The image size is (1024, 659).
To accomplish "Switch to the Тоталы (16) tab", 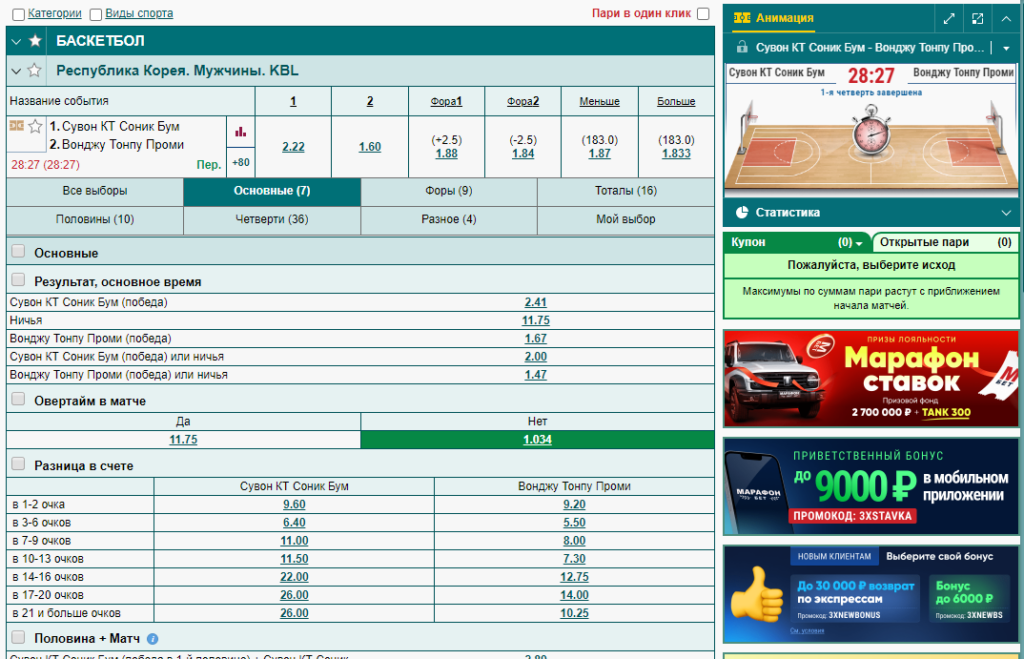I will pos(626,191).
